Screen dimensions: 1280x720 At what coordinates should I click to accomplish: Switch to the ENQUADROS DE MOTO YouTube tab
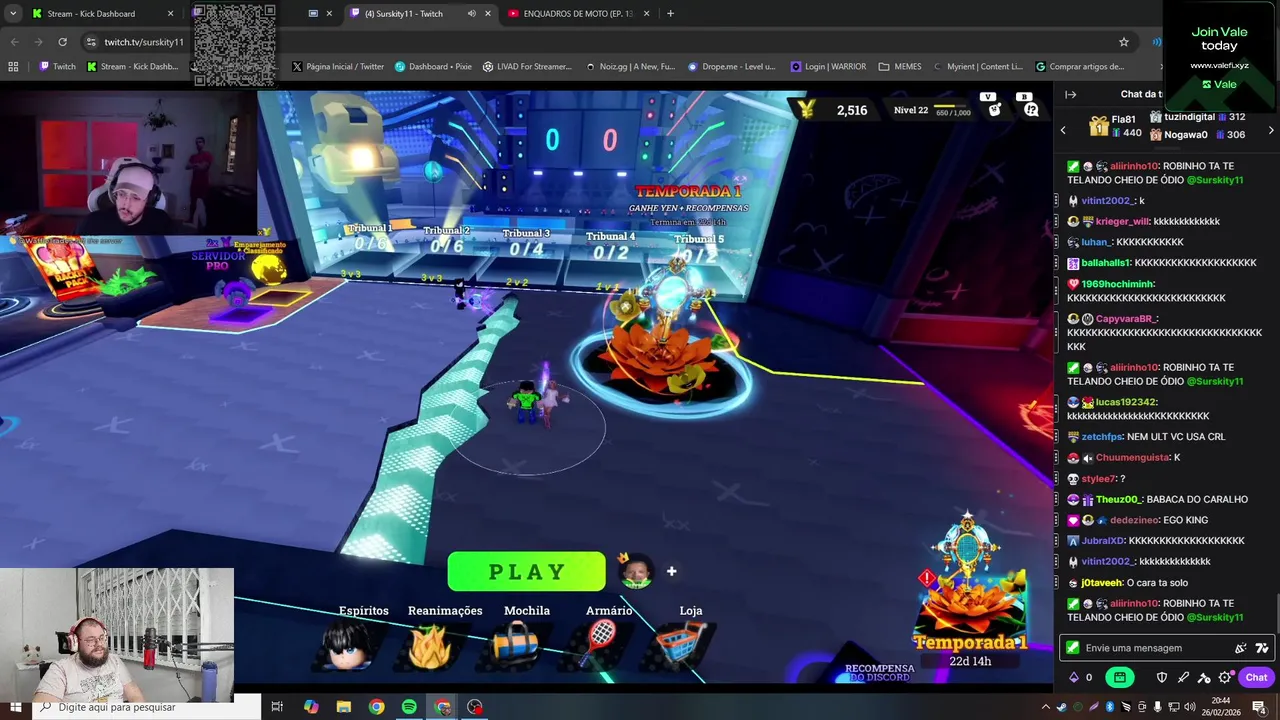[578, 14]
